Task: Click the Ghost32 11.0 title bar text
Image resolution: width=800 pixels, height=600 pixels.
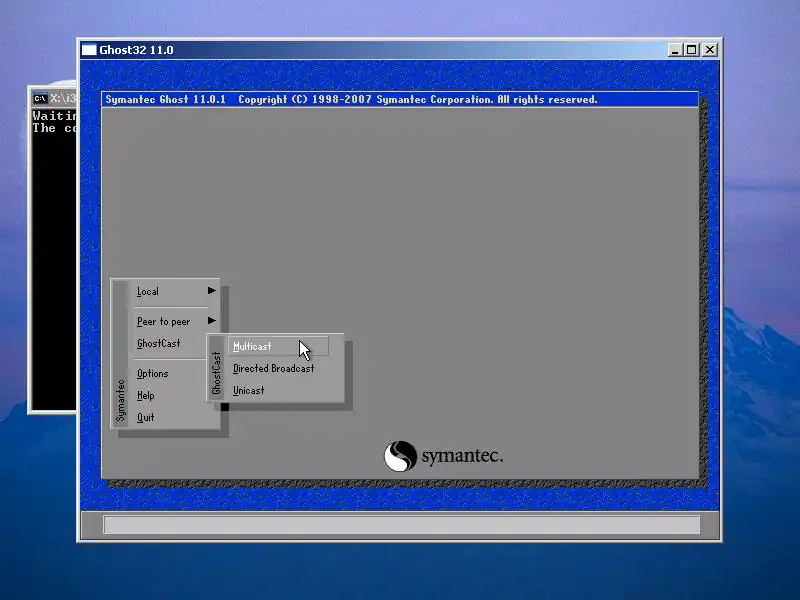Action: coord(136,50)
